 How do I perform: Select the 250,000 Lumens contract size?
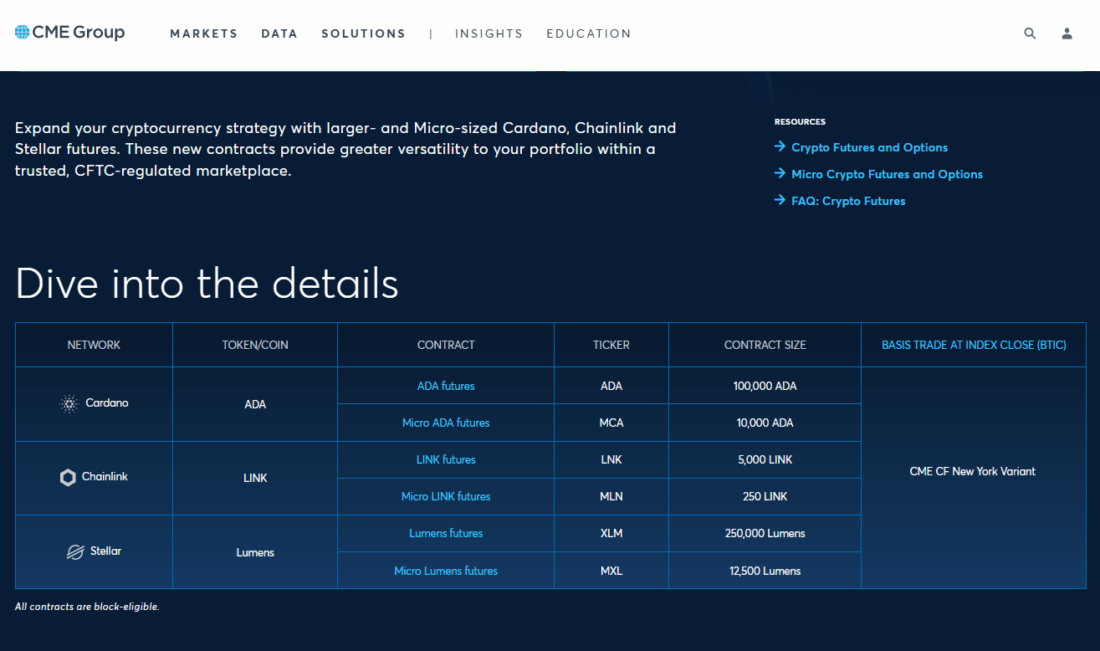click(765, 533)
